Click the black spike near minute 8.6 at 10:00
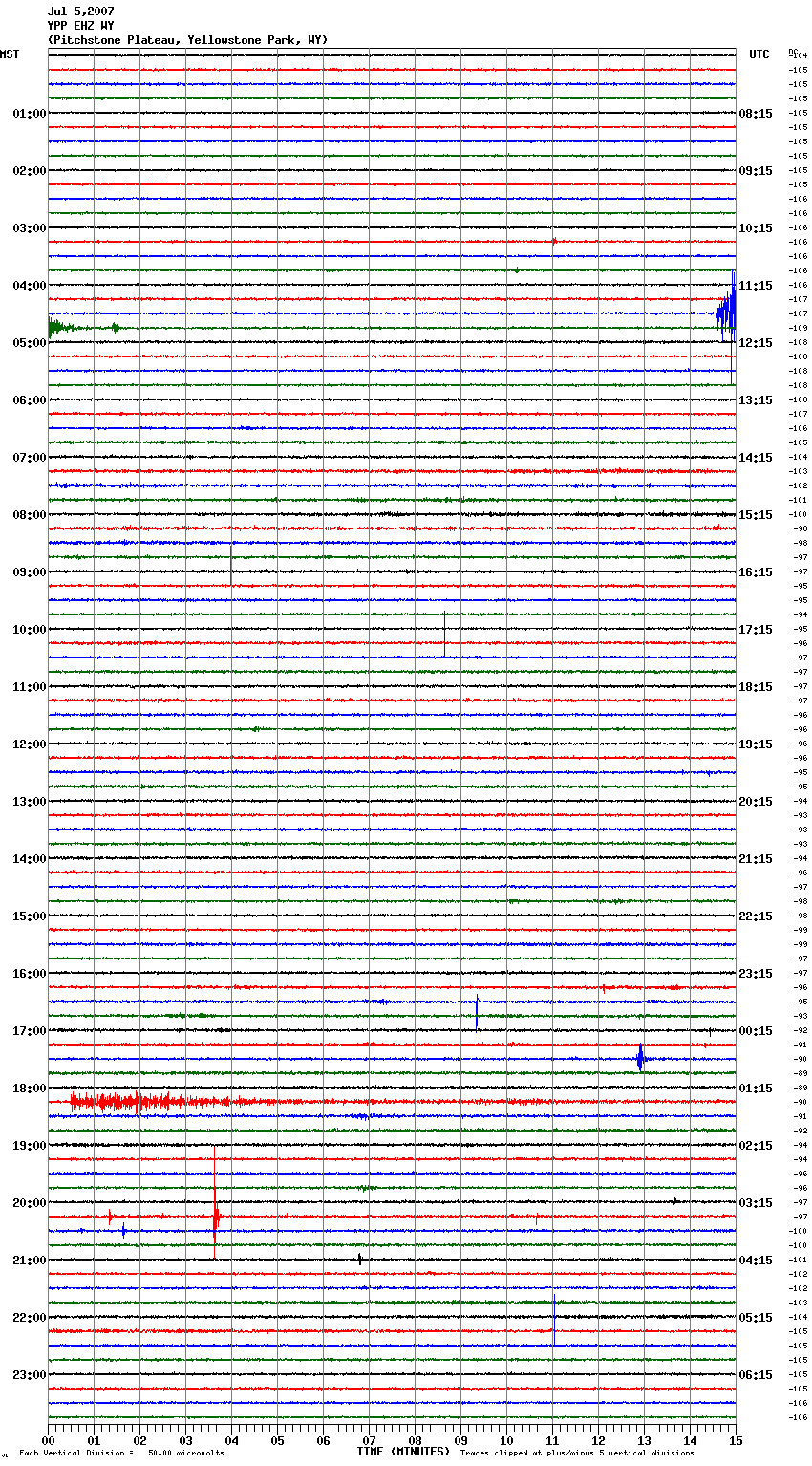The width and height of the screenshot is (812, 1466). click(444, 634)
